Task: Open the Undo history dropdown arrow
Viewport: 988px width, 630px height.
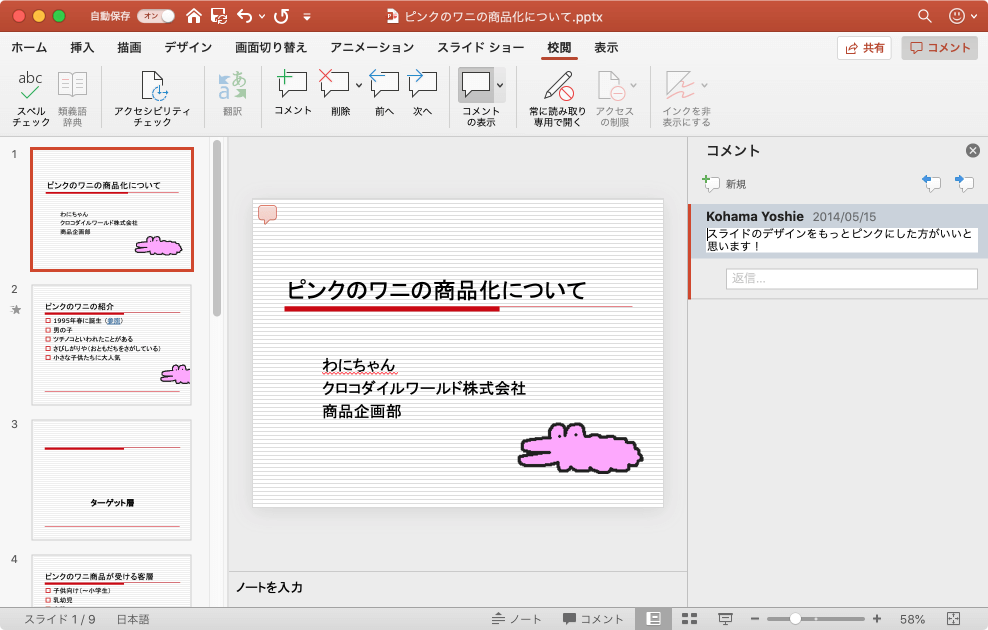Action: coord(261,17)
